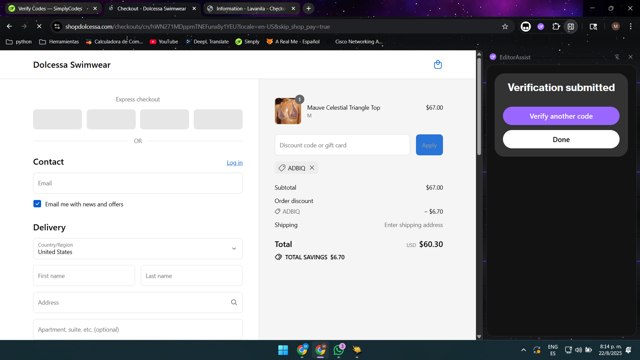
Task: Click the Log in link
Action: (x=234, y=162)
